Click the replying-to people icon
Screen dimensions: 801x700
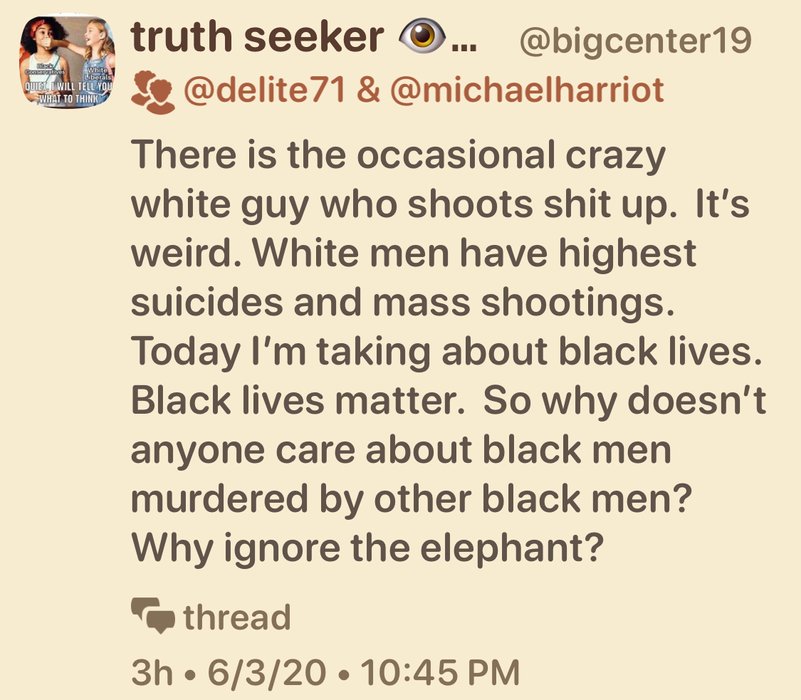[x=151, y=91]
